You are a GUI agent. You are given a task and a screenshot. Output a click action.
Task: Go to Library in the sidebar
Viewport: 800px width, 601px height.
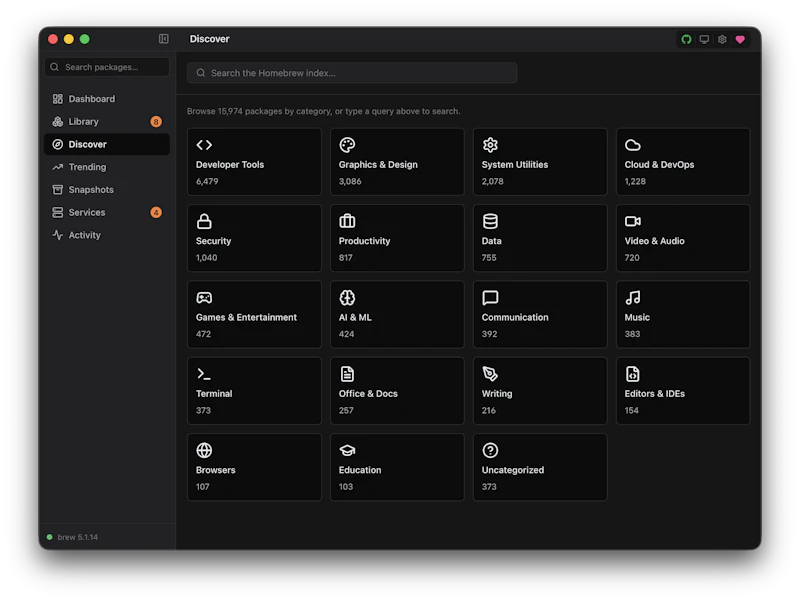click(x=107, y=121)
